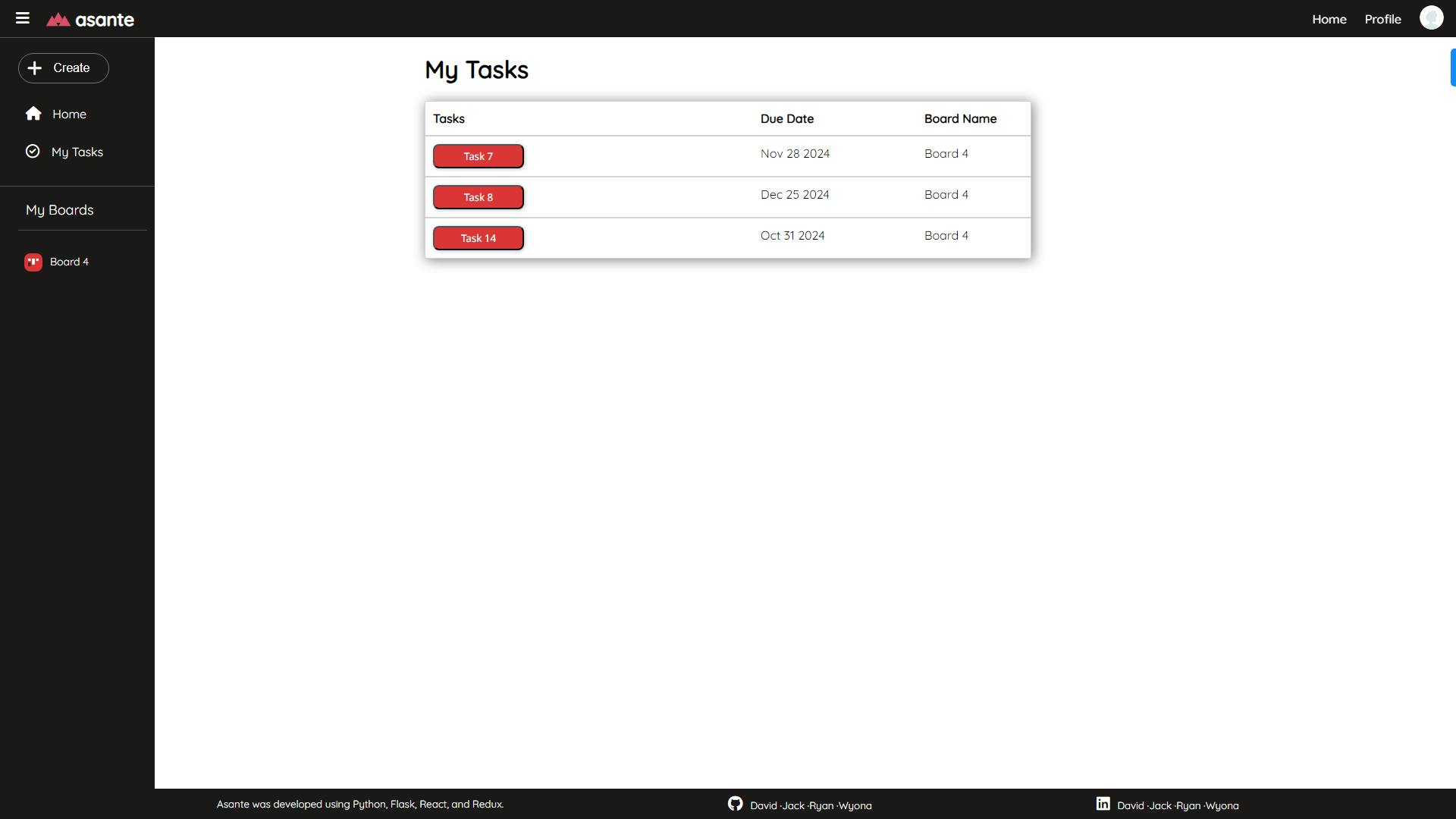
Task: Open Home in top navigation
Action: 1329,20
